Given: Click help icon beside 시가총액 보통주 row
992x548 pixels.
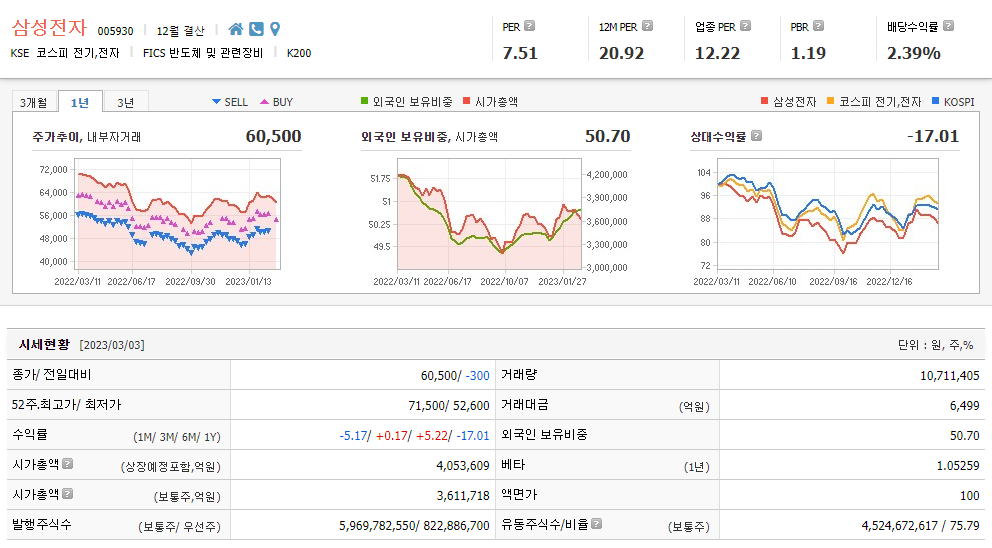Looking at the screenshot, I should (68, 494).
